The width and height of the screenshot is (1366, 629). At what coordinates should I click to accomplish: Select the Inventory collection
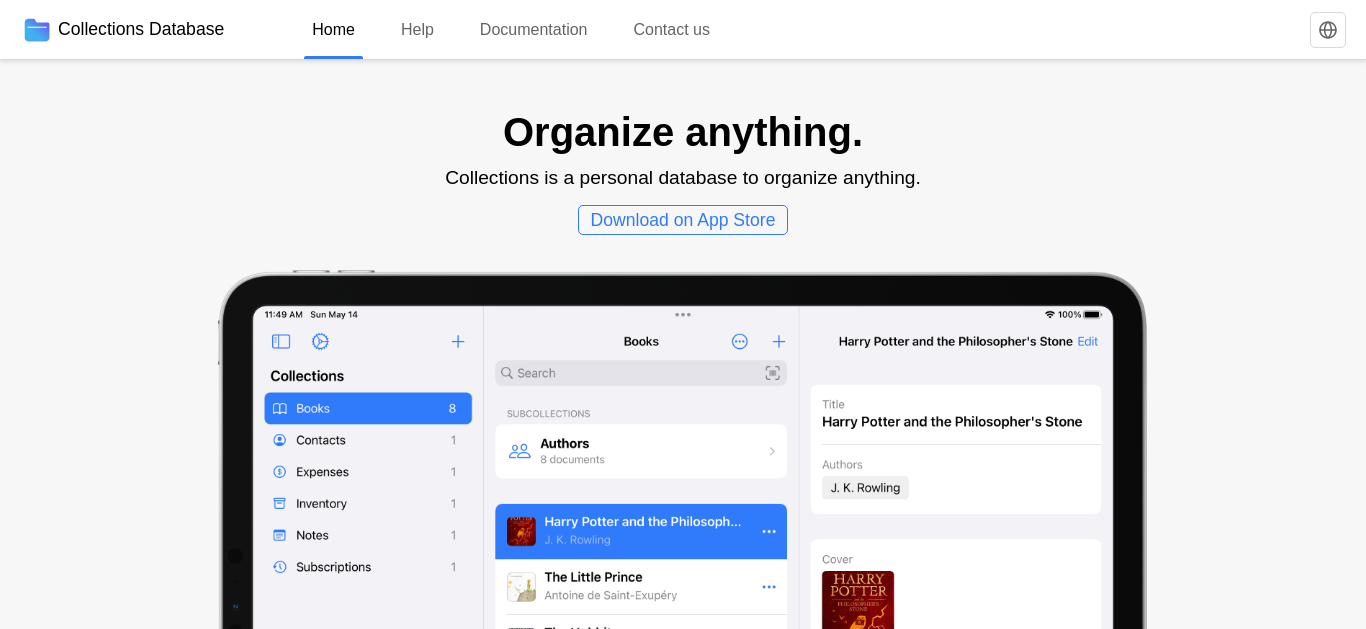pos(368,504)
